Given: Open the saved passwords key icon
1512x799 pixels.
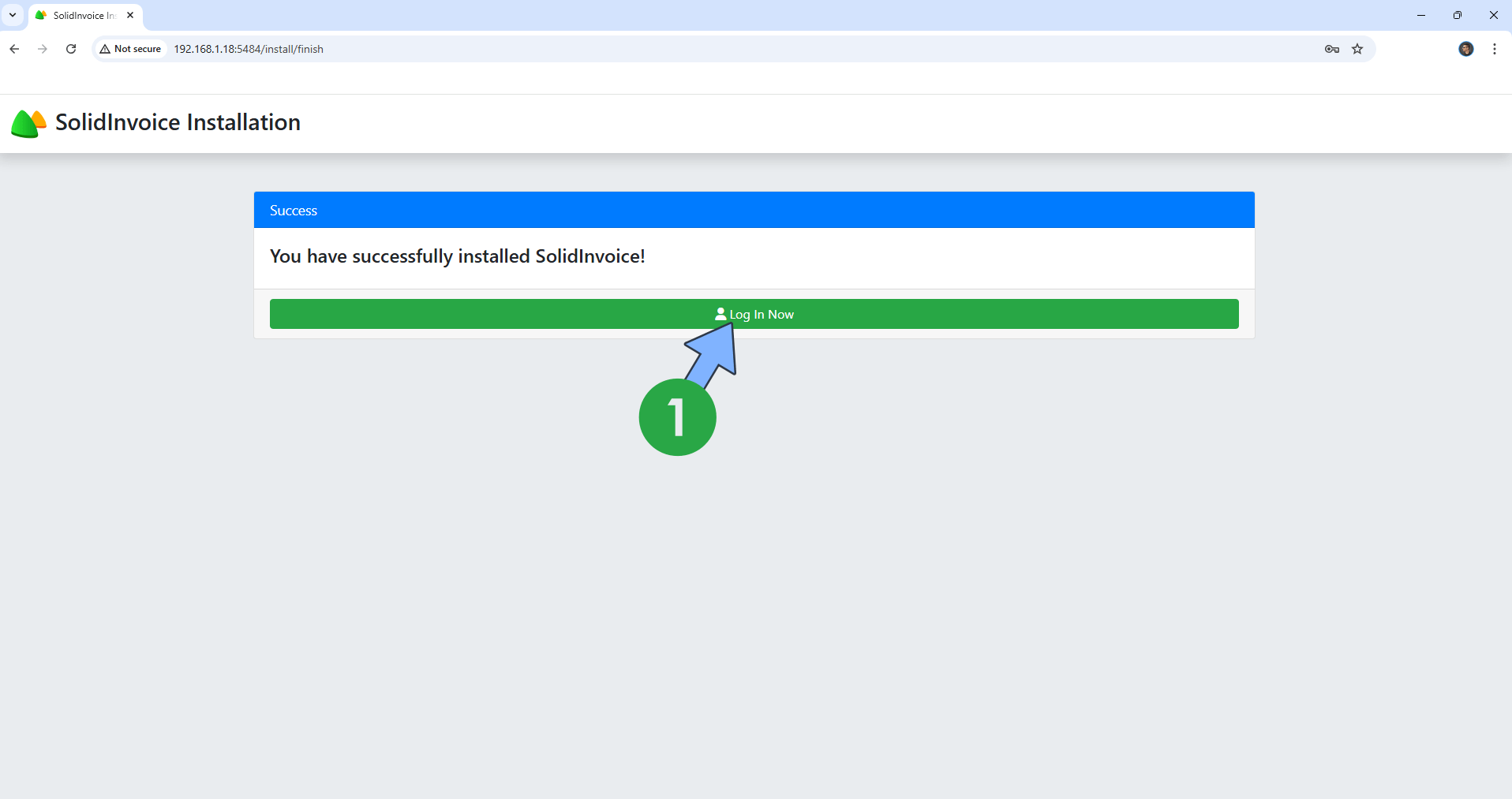Looking at the screenshot, I should point(1332,49).
